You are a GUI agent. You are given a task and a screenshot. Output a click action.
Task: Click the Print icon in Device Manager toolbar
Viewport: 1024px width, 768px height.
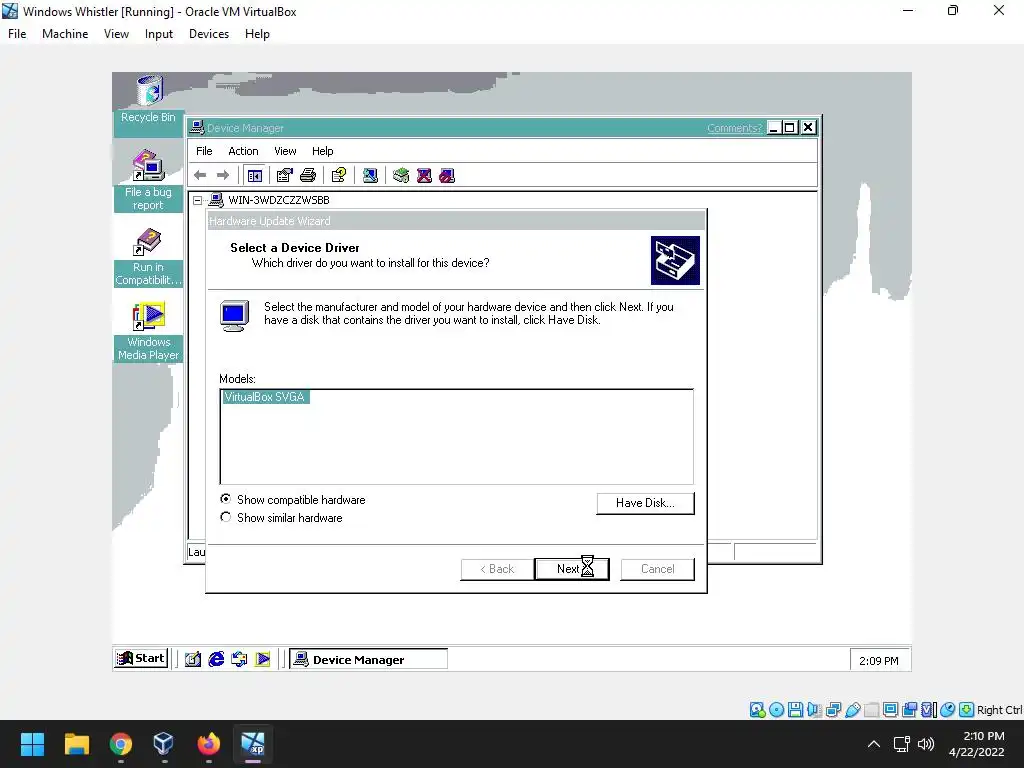click(308, 176)
